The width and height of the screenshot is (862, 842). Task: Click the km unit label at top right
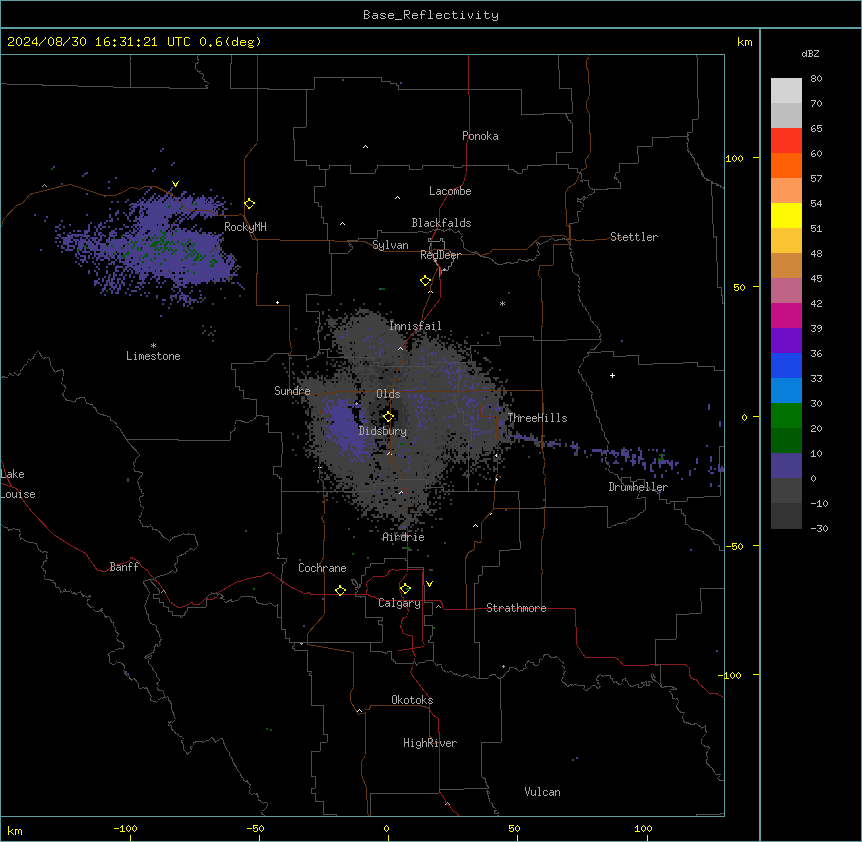(744, 42)
